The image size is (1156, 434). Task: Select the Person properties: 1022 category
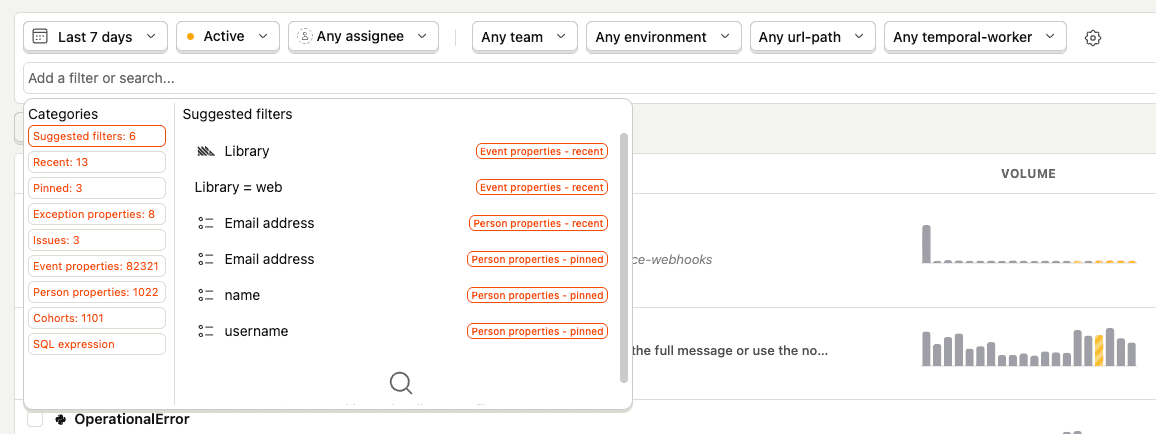pos(97,292)
